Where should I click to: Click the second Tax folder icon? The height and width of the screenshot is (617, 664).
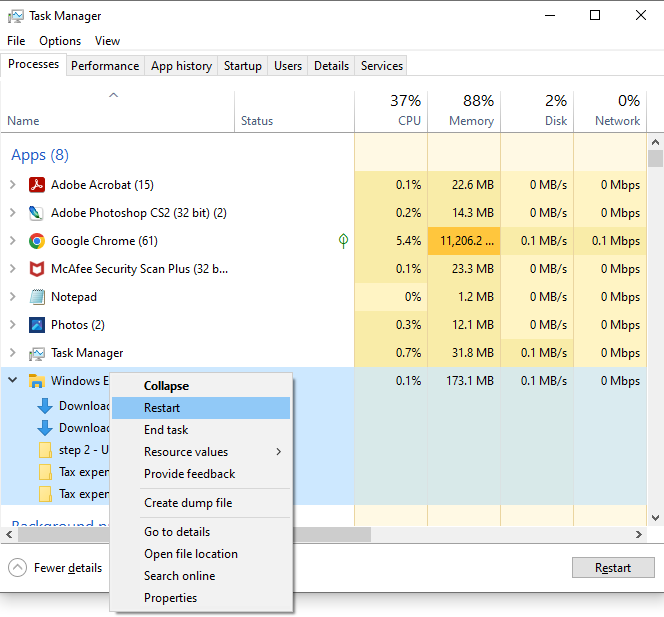coord(45,494)
